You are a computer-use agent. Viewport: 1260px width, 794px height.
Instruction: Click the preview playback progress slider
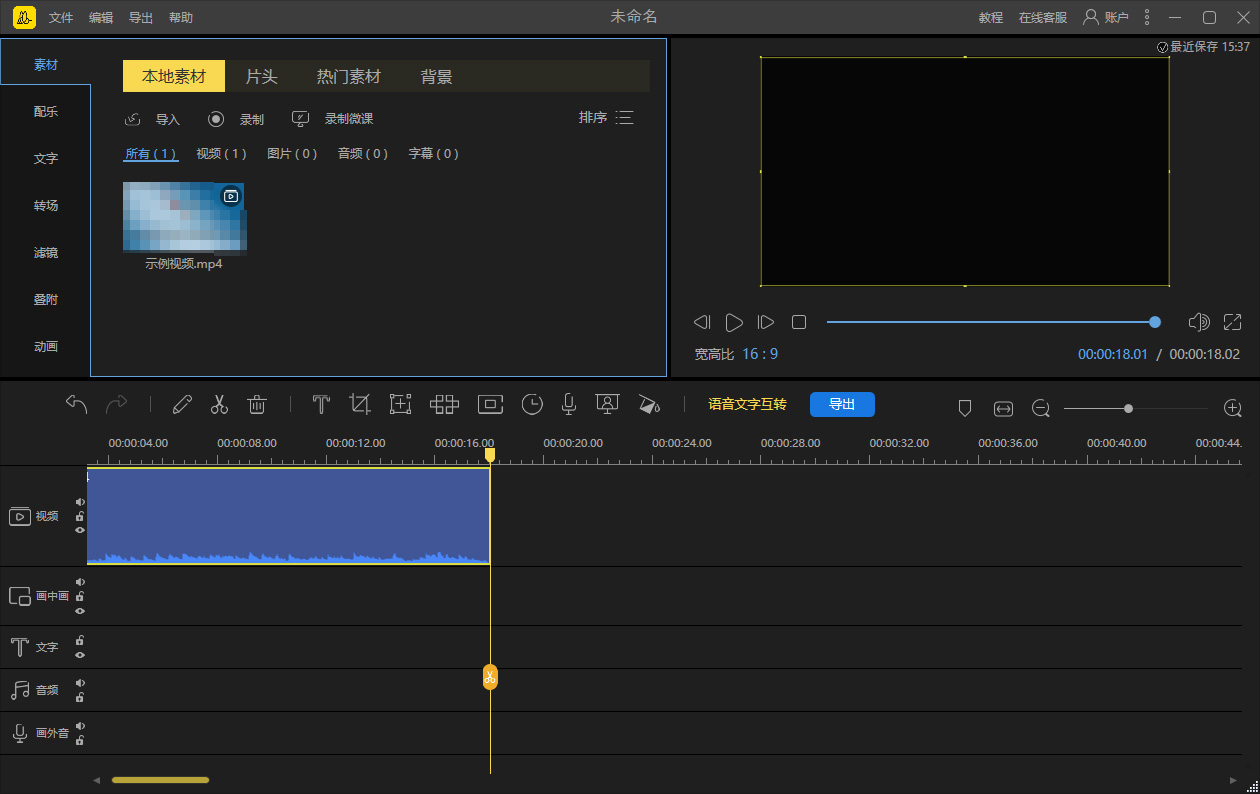[990, 322]
